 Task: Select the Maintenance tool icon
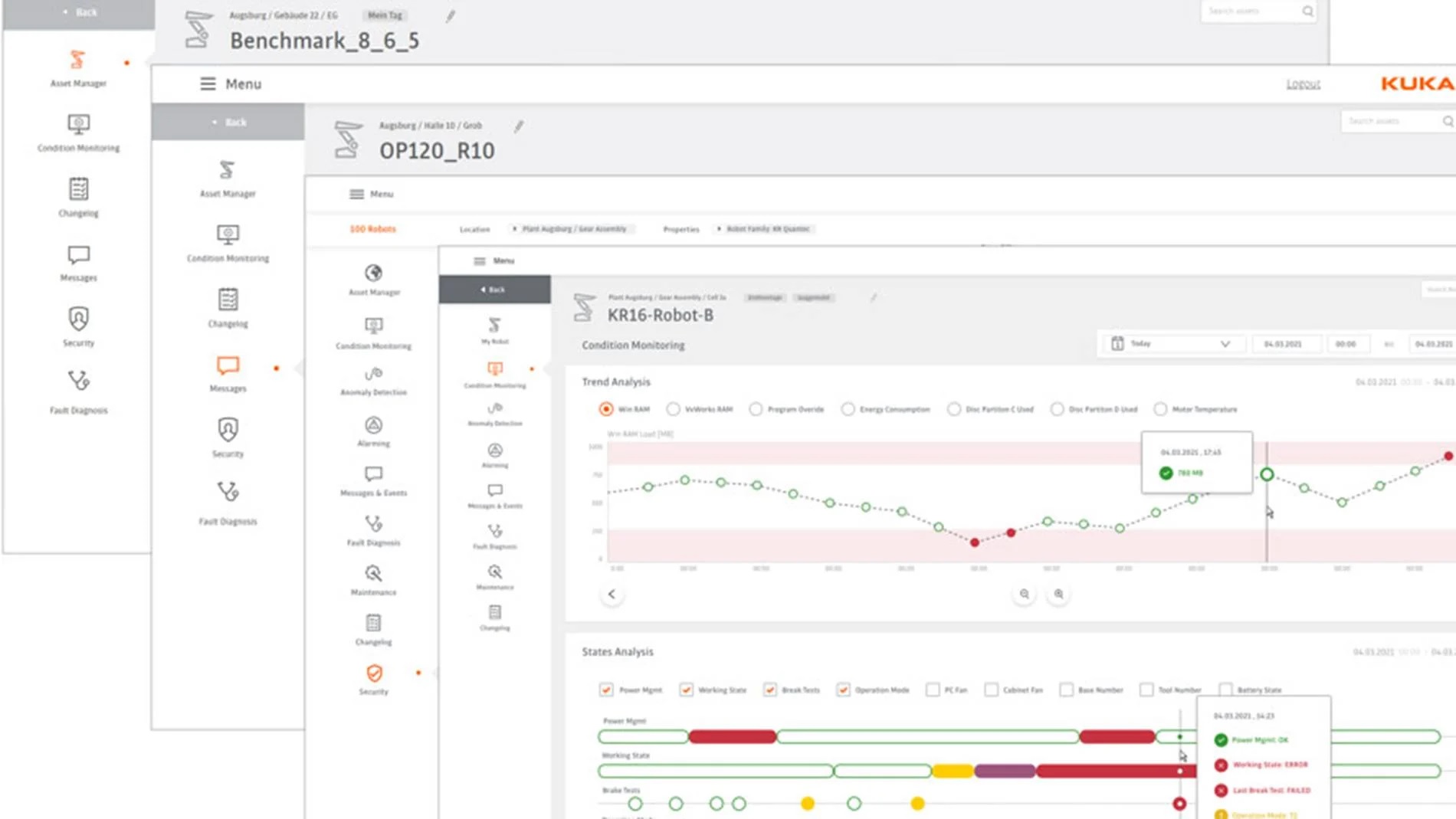click(373, 581)
